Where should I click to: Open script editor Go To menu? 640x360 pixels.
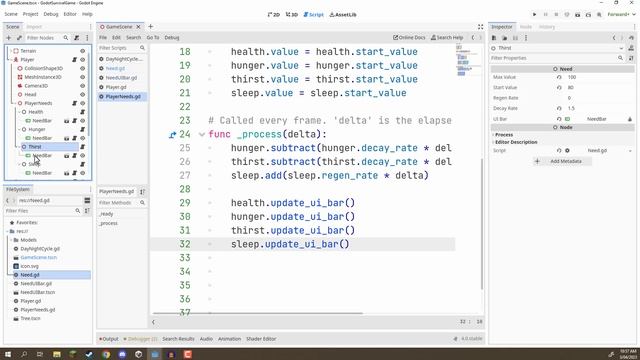(153, 38)
